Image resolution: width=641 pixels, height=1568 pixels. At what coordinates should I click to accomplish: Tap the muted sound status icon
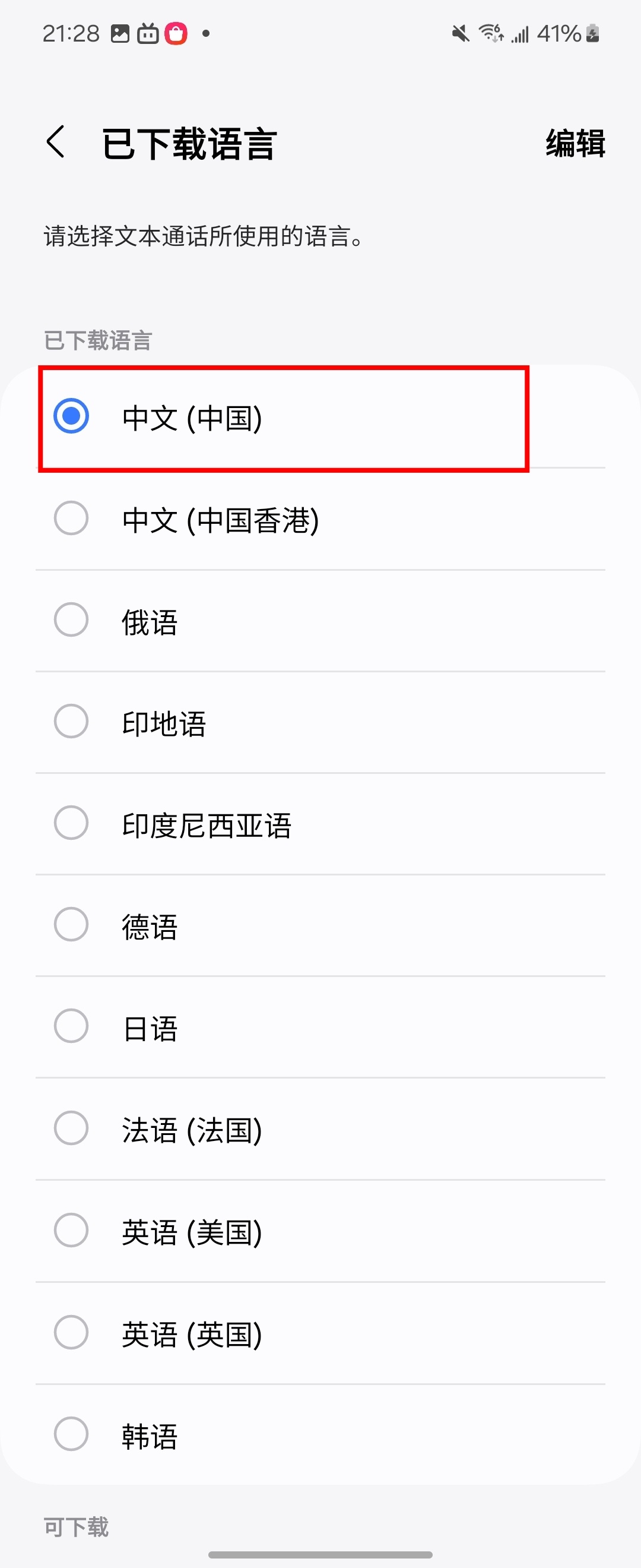pos(461,33)
